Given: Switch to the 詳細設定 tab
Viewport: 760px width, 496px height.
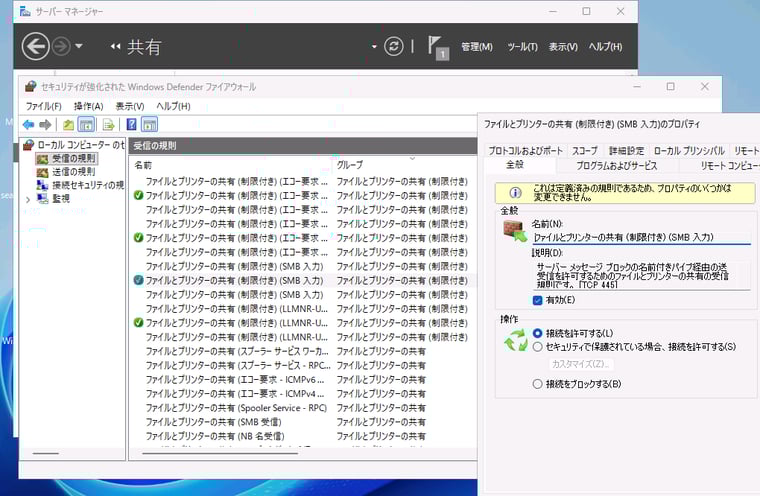Looking at the screenshot, I should (x=626, y=150).
